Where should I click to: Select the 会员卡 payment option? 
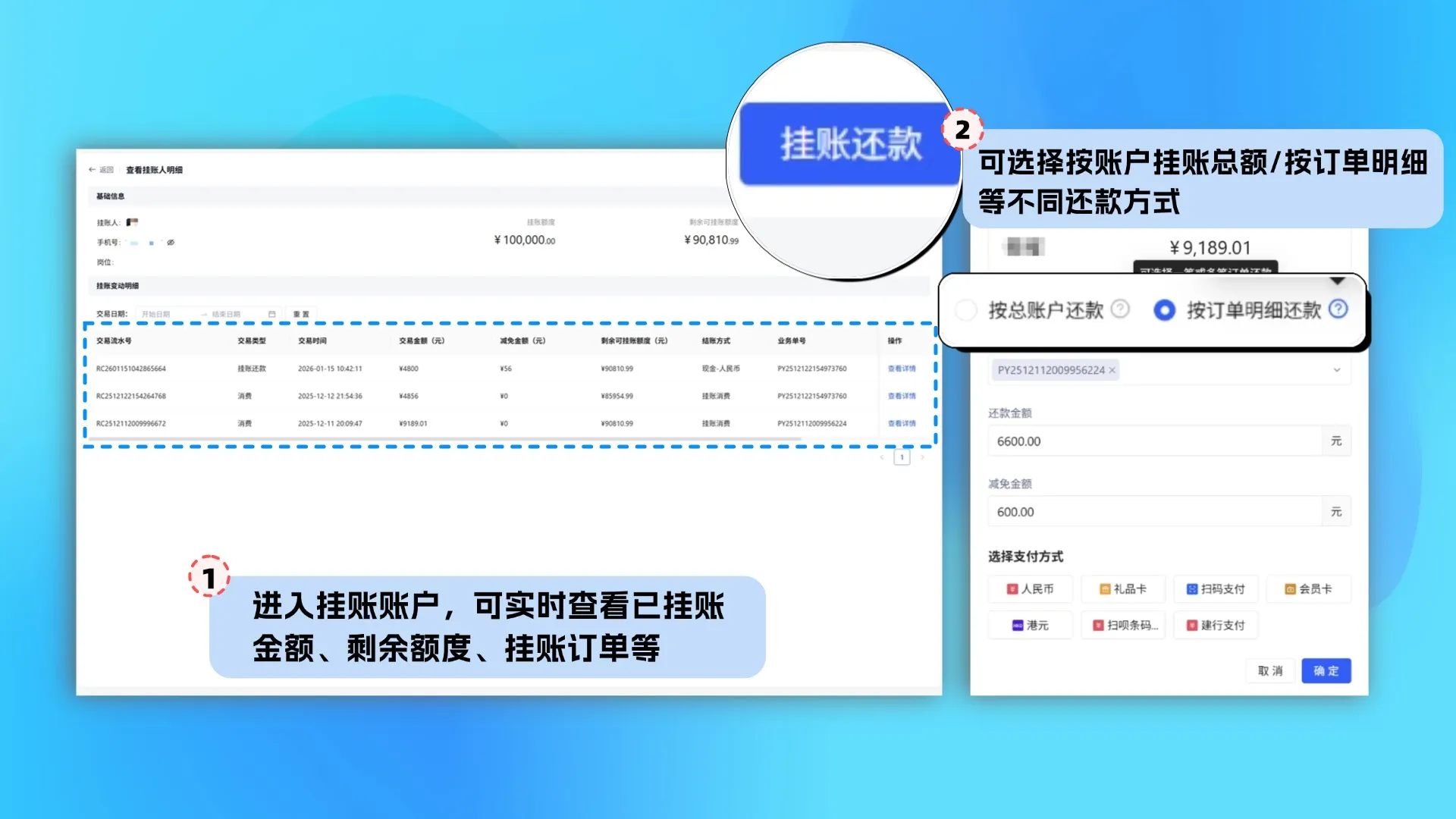click(x=1308, y=588)
